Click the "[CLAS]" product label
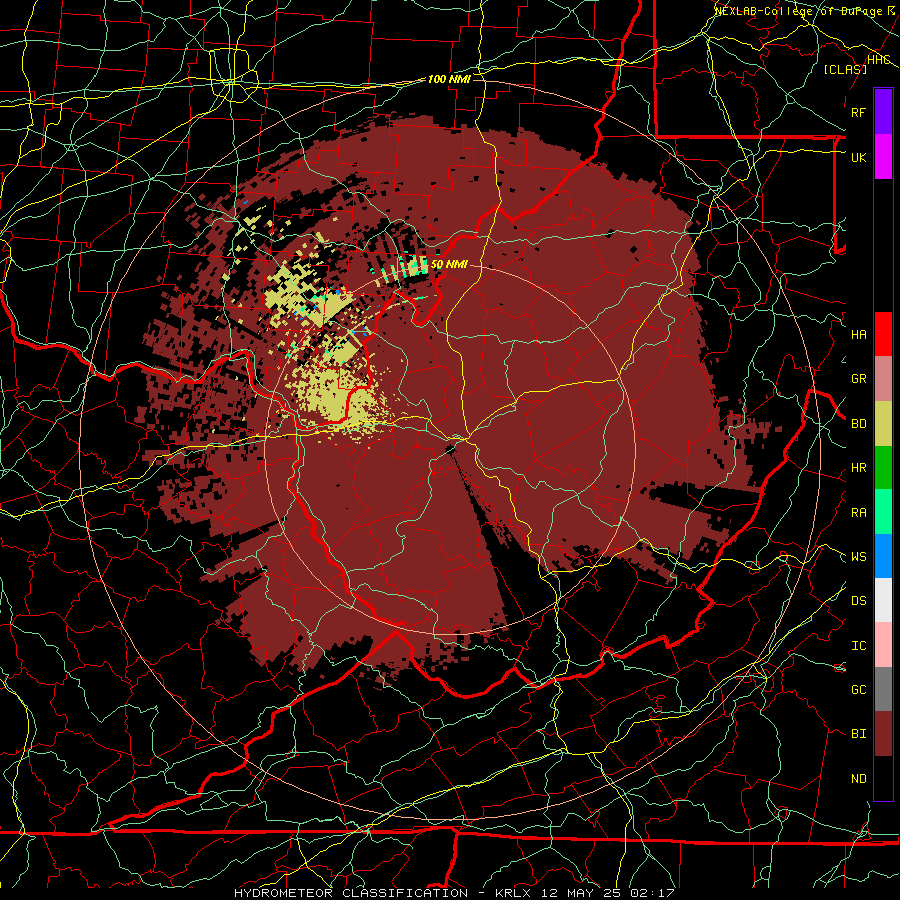 [x=845, y=69]
